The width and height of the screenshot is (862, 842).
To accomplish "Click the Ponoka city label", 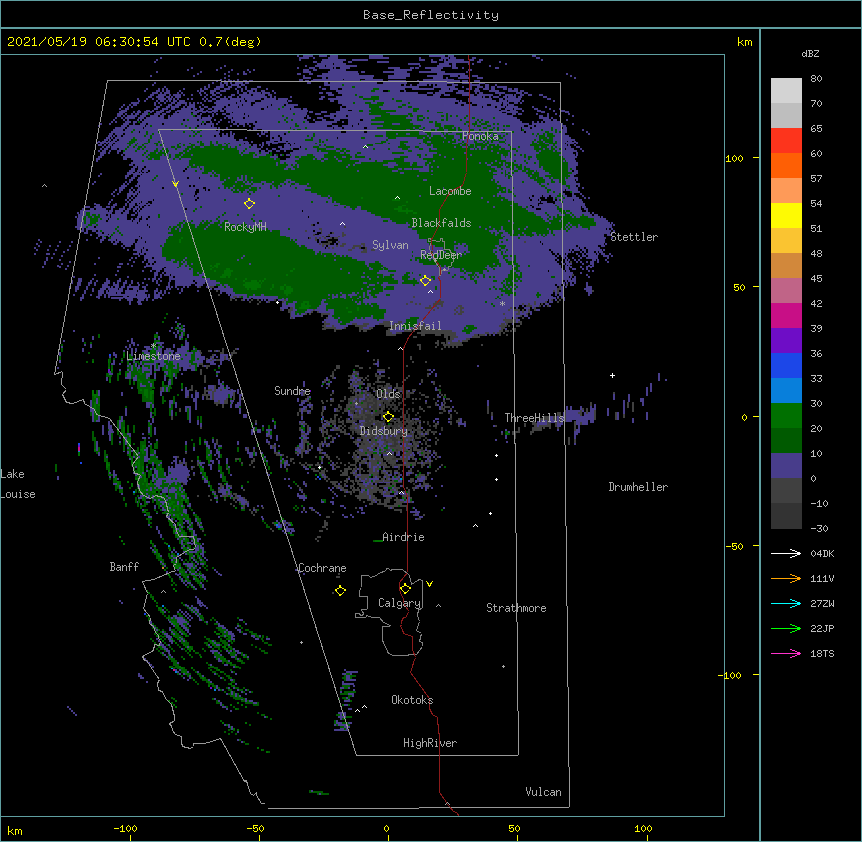I will pos(480,136).
